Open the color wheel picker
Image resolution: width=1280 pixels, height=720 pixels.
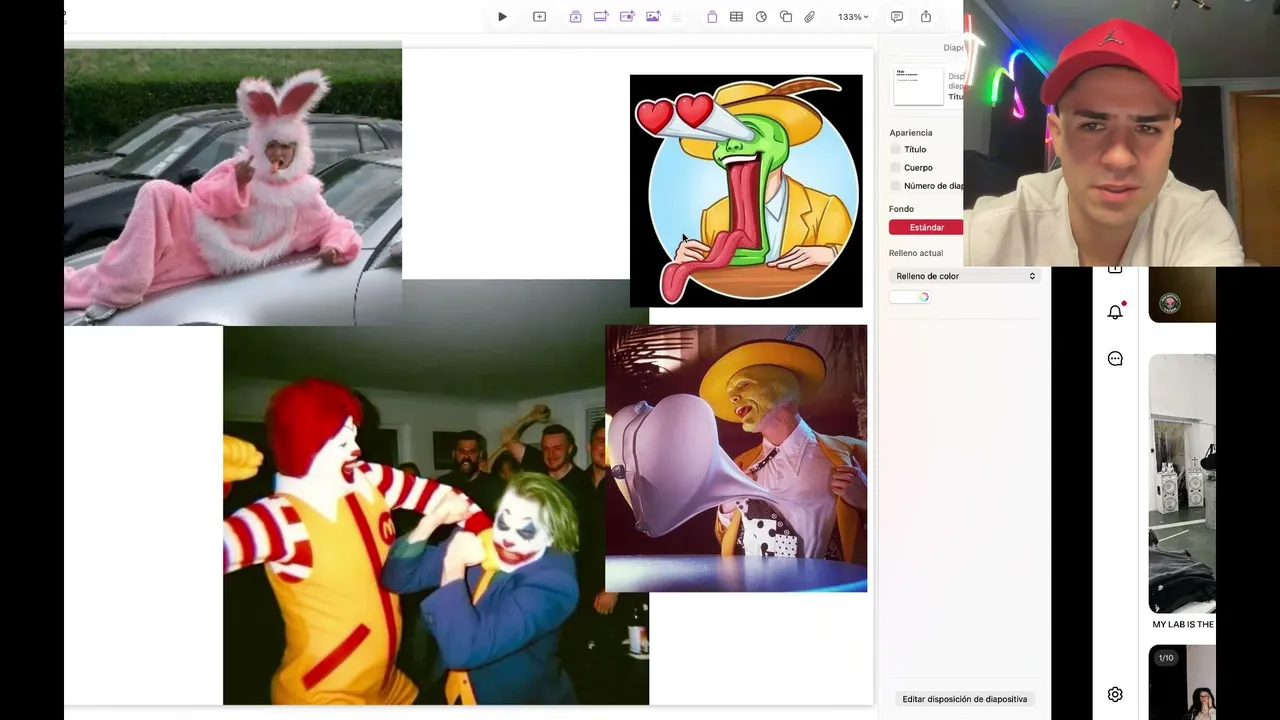point(924,297)
